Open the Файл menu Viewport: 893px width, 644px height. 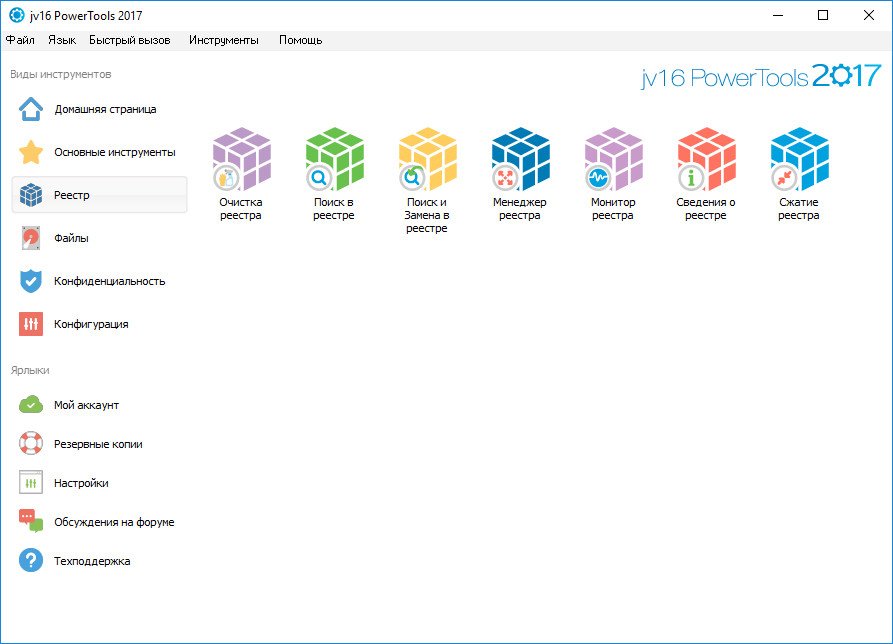point(21,40)
